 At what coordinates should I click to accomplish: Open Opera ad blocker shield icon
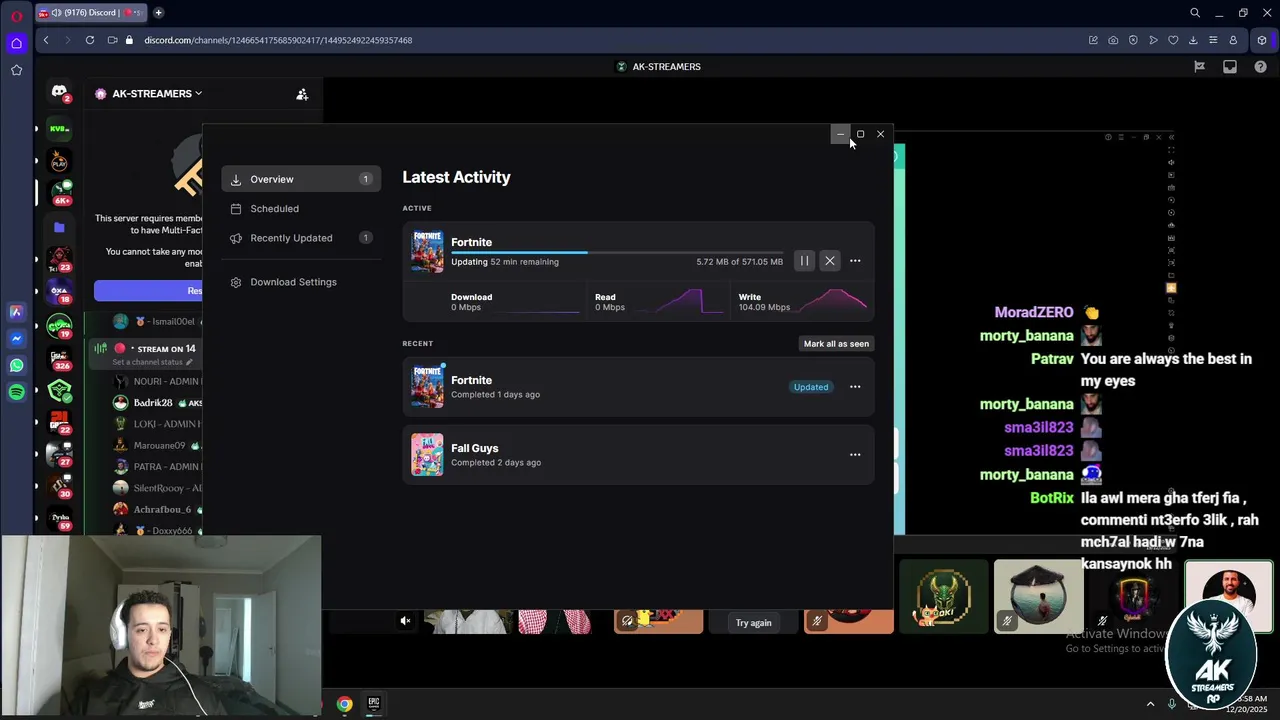(1133, 40)
